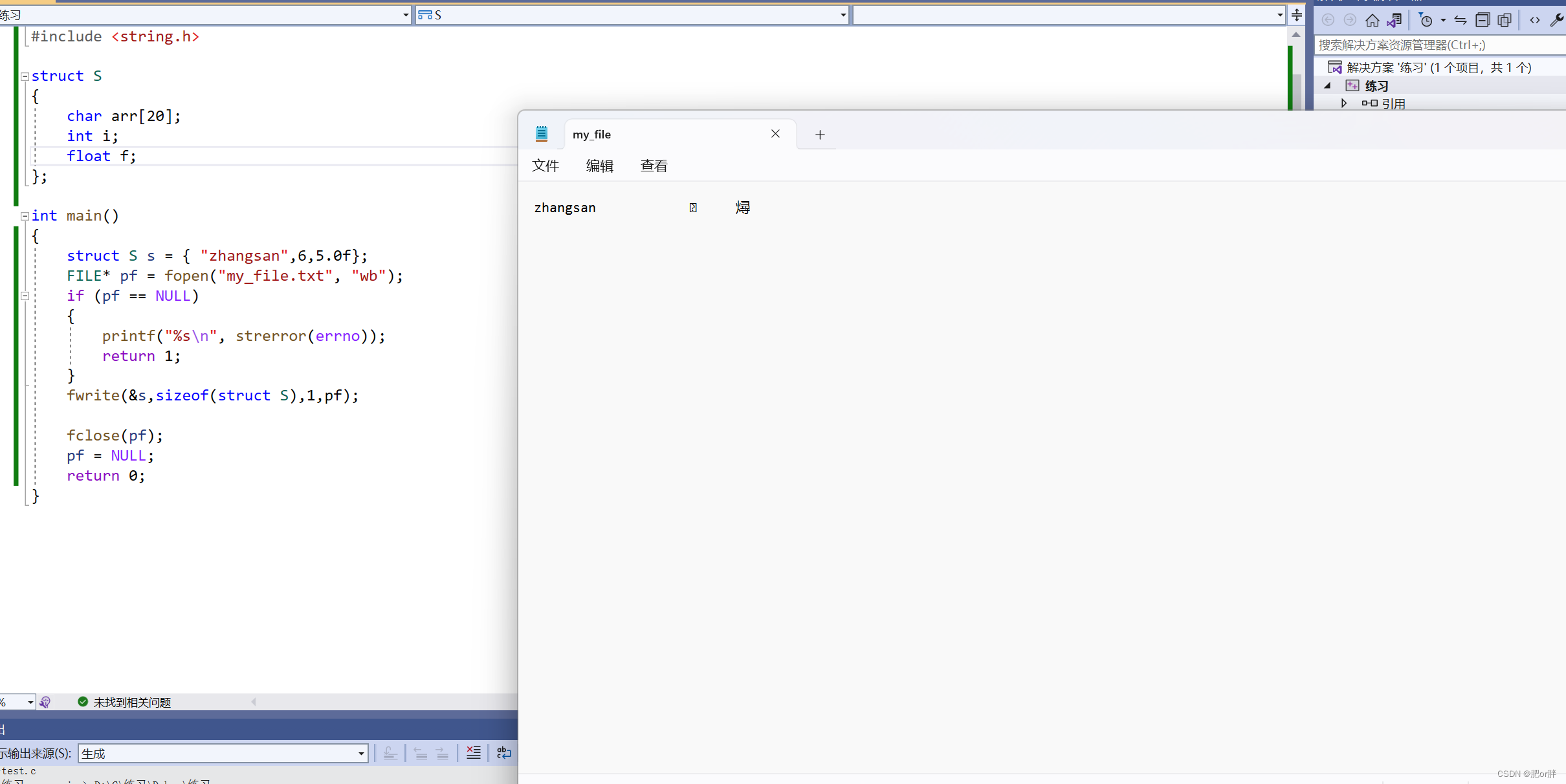The image size is (1566, 784).
Task: Open the output source '生成' dropdown
Action: point(361,754)
